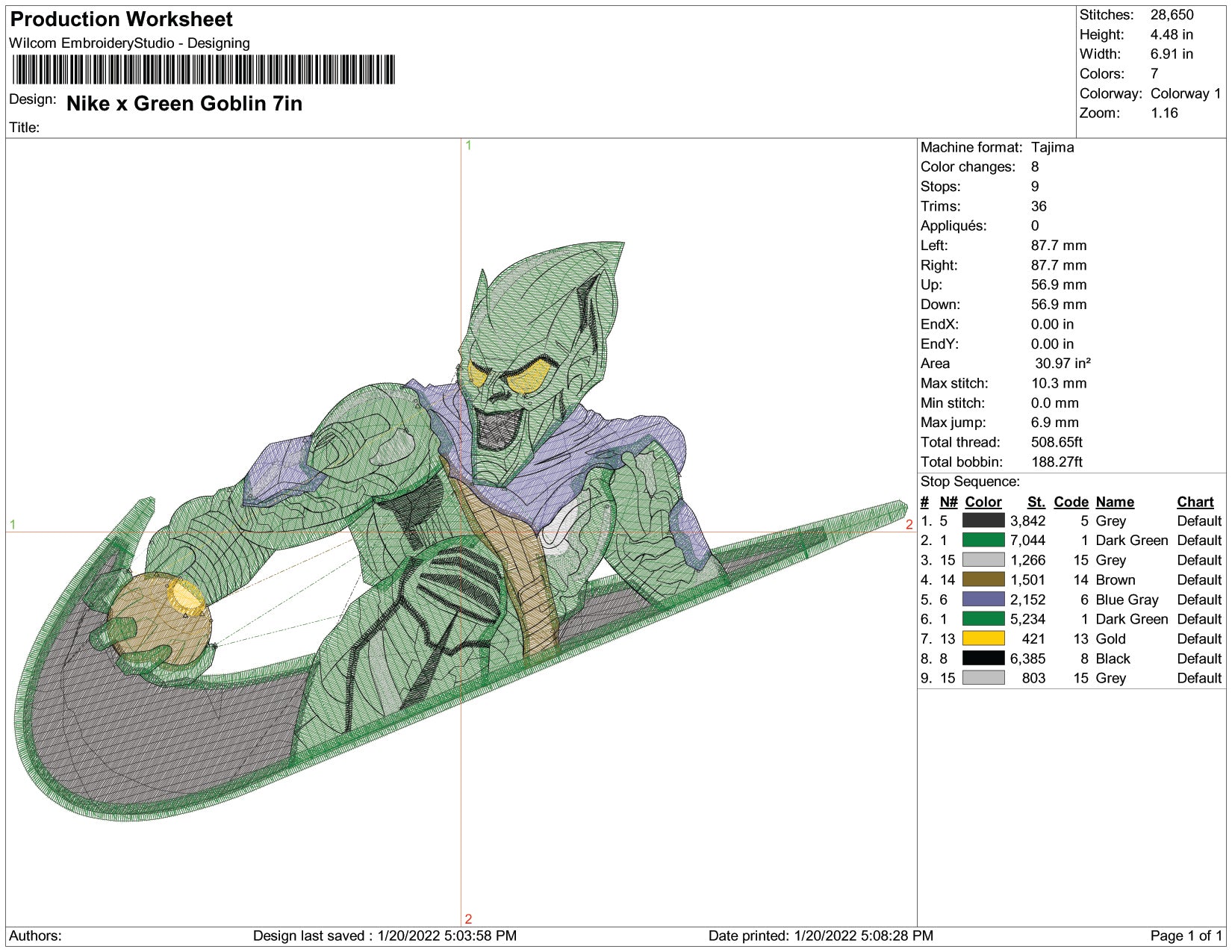Click the Height value 4.48 in
This screenshot has width=1232, height=952.
pyautogui.click(x=1172, y=34)
